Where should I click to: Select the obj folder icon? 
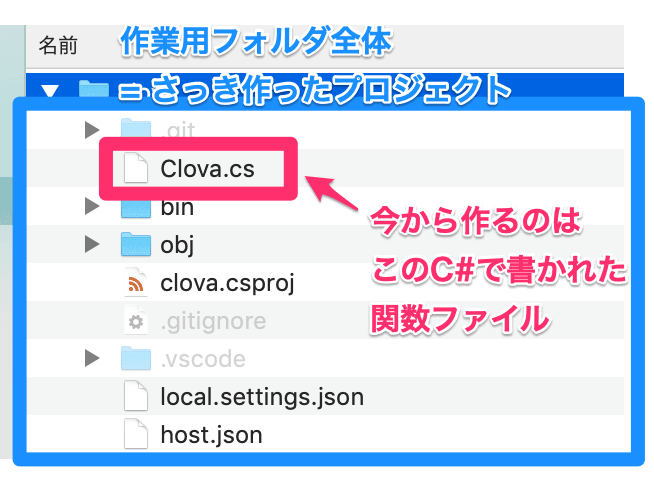[x=135, y=244]
